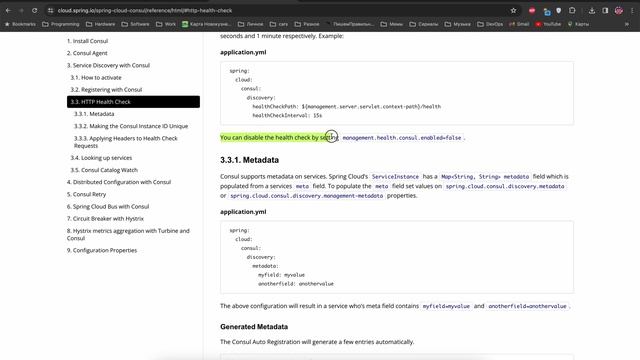Click the 'healthCheckInterval: 15s' code line
This screenshot has width=640, height=360.
pyautogui.click(x=287, y=116)
